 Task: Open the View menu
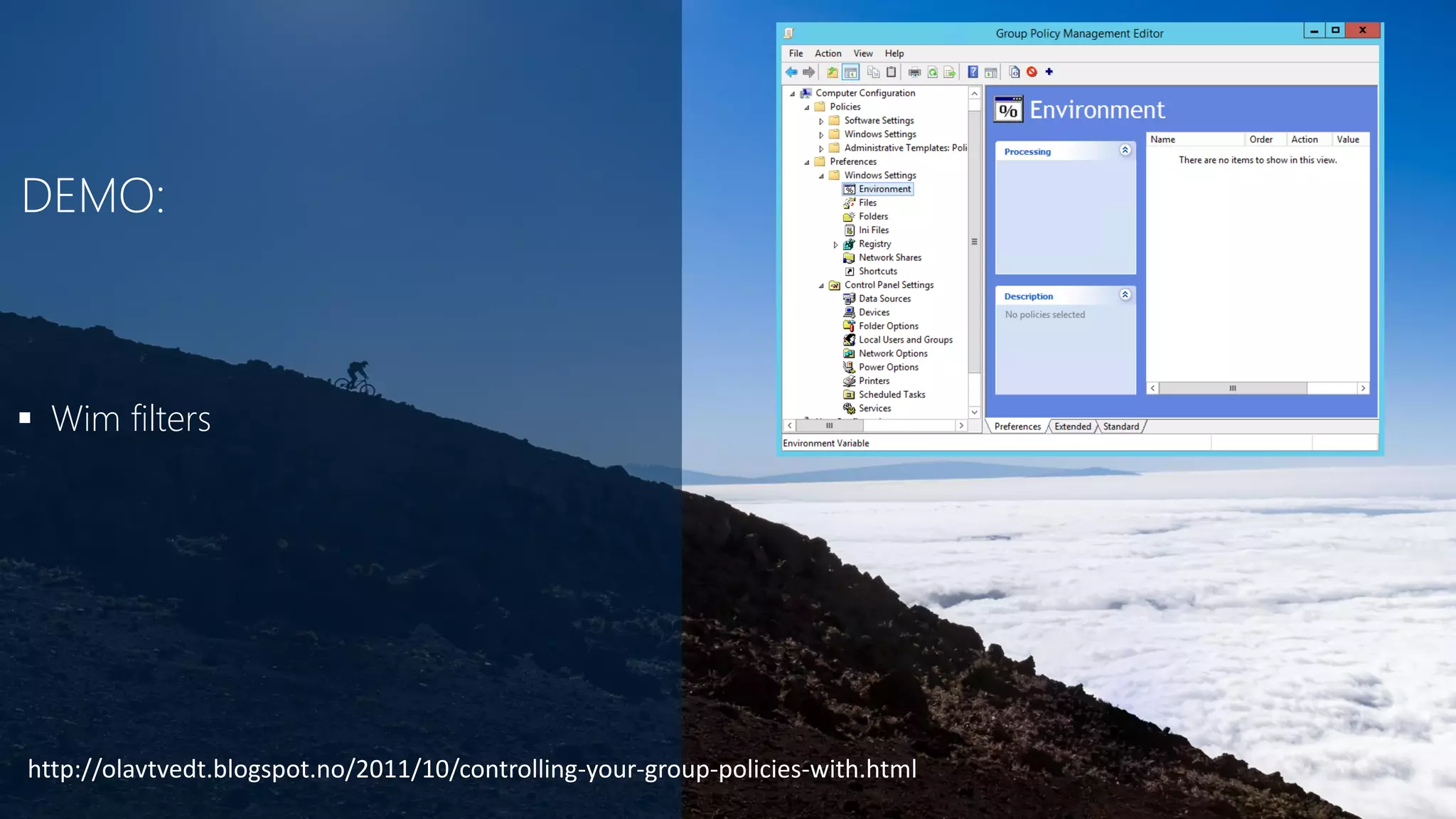[863, 53]
